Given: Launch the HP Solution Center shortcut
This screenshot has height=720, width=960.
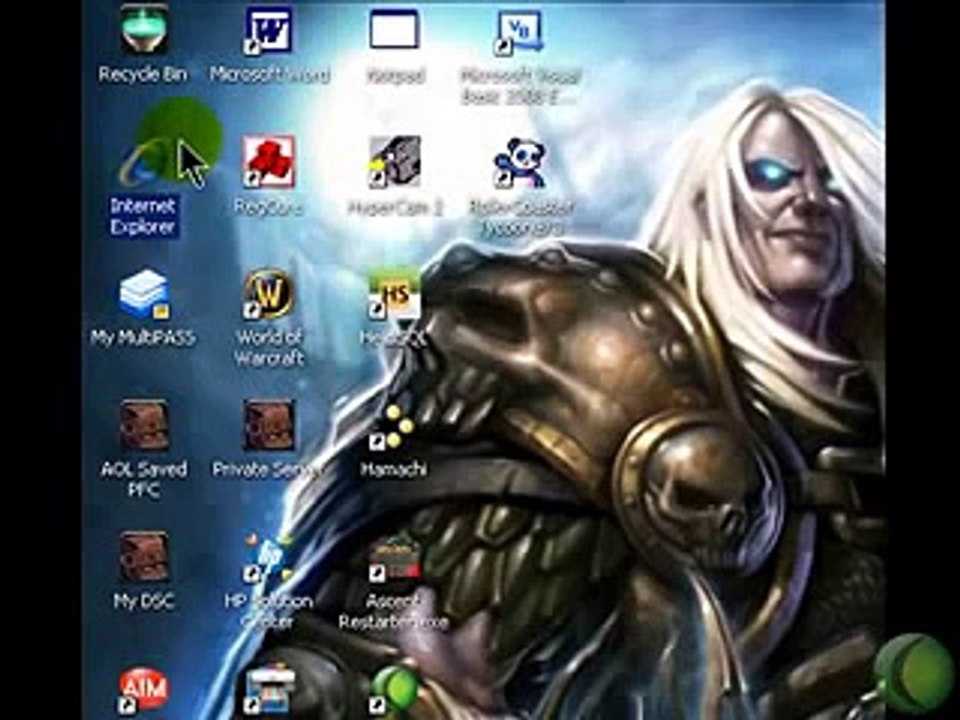Looking at the screenshot, I should (268, 558).
